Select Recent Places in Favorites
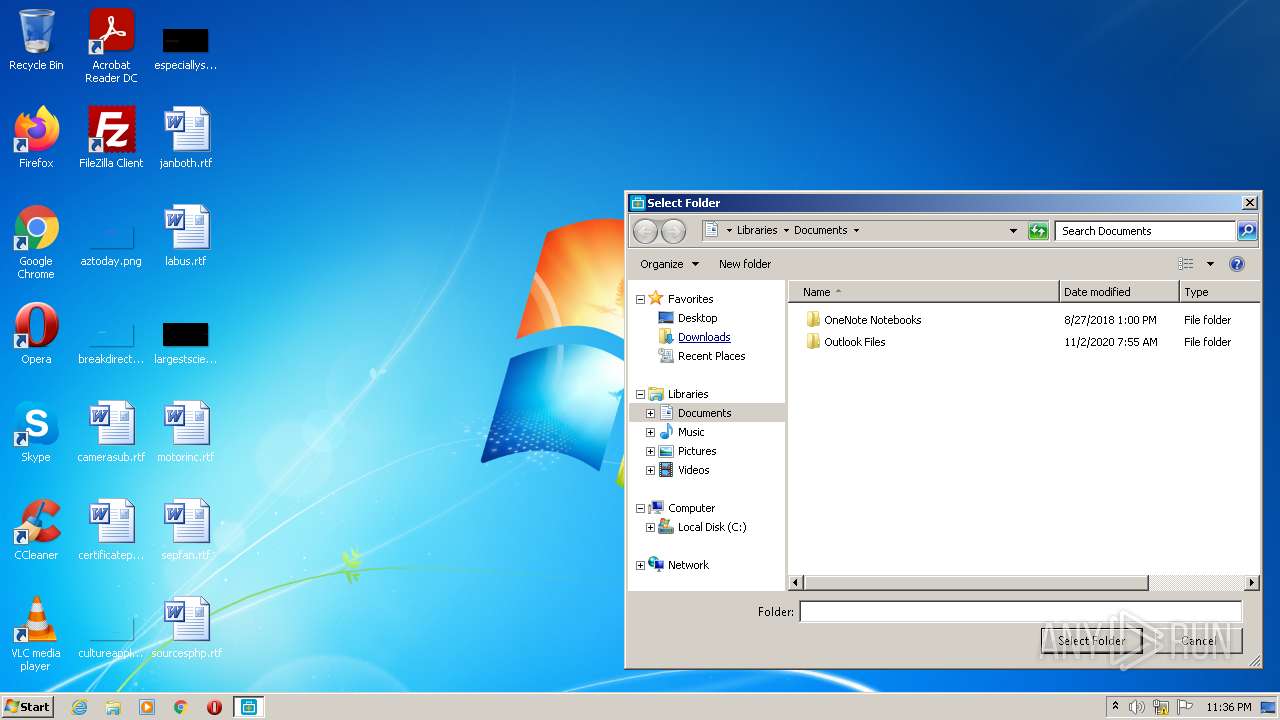The width and height of the screenshot is (1280, 720). click(x=711, y=356)
